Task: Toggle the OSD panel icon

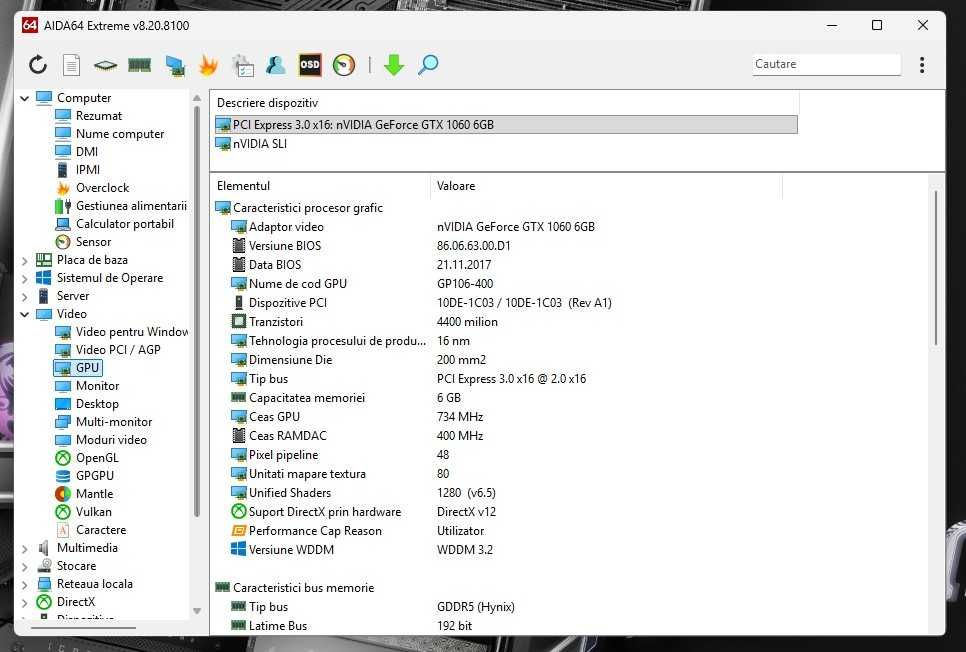Action: point(310,65)
